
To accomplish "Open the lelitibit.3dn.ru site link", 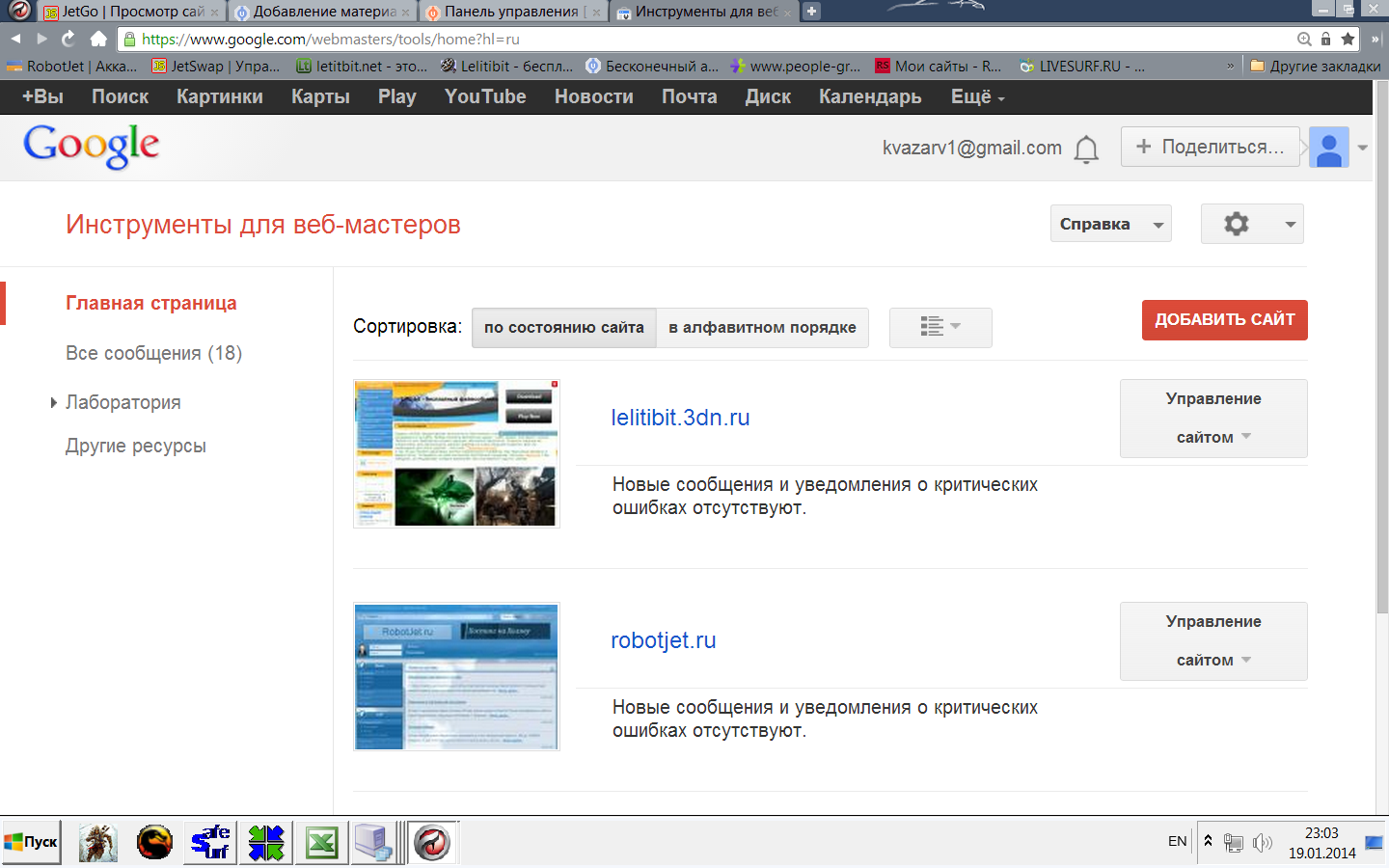I will [x=680, y=418].
